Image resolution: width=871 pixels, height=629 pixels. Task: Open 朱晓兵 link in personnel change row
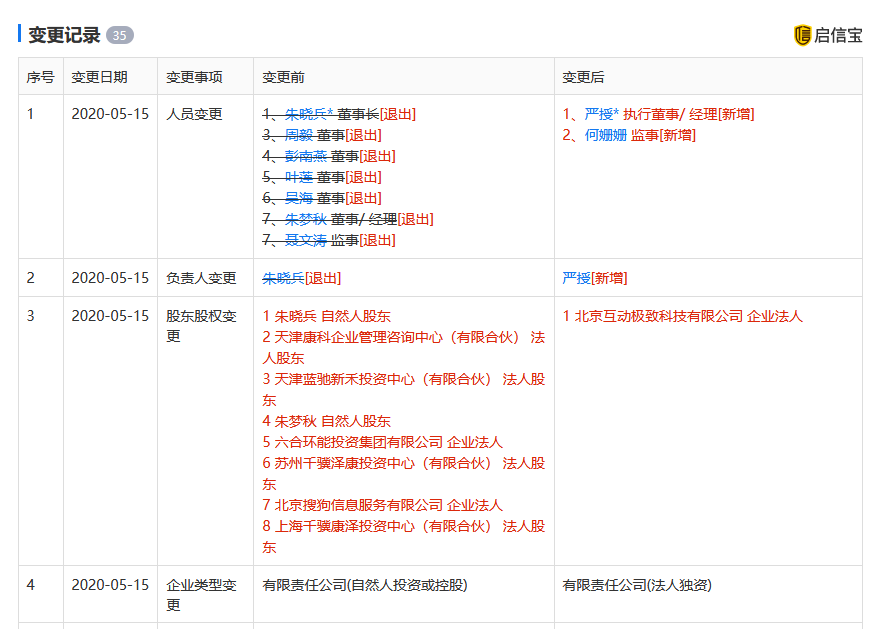coord(309,114)
